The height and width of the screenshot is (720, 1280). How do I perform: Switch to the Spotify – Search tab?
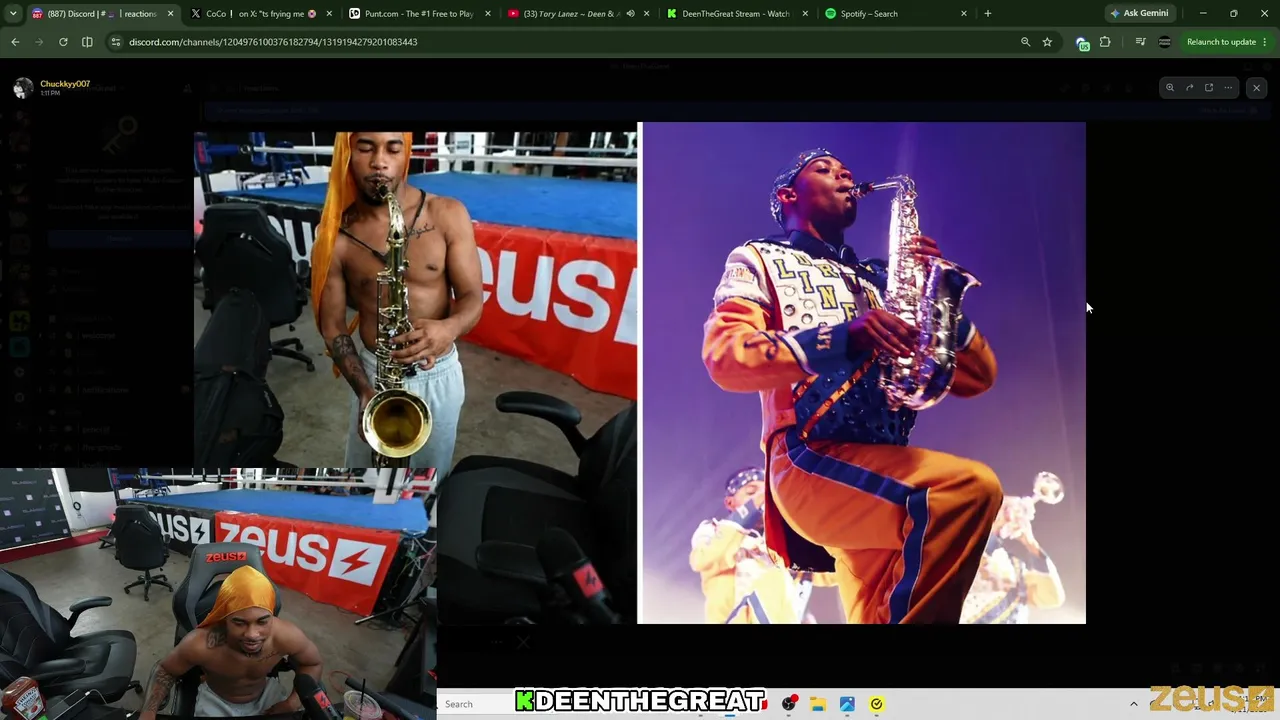[897, 14]
